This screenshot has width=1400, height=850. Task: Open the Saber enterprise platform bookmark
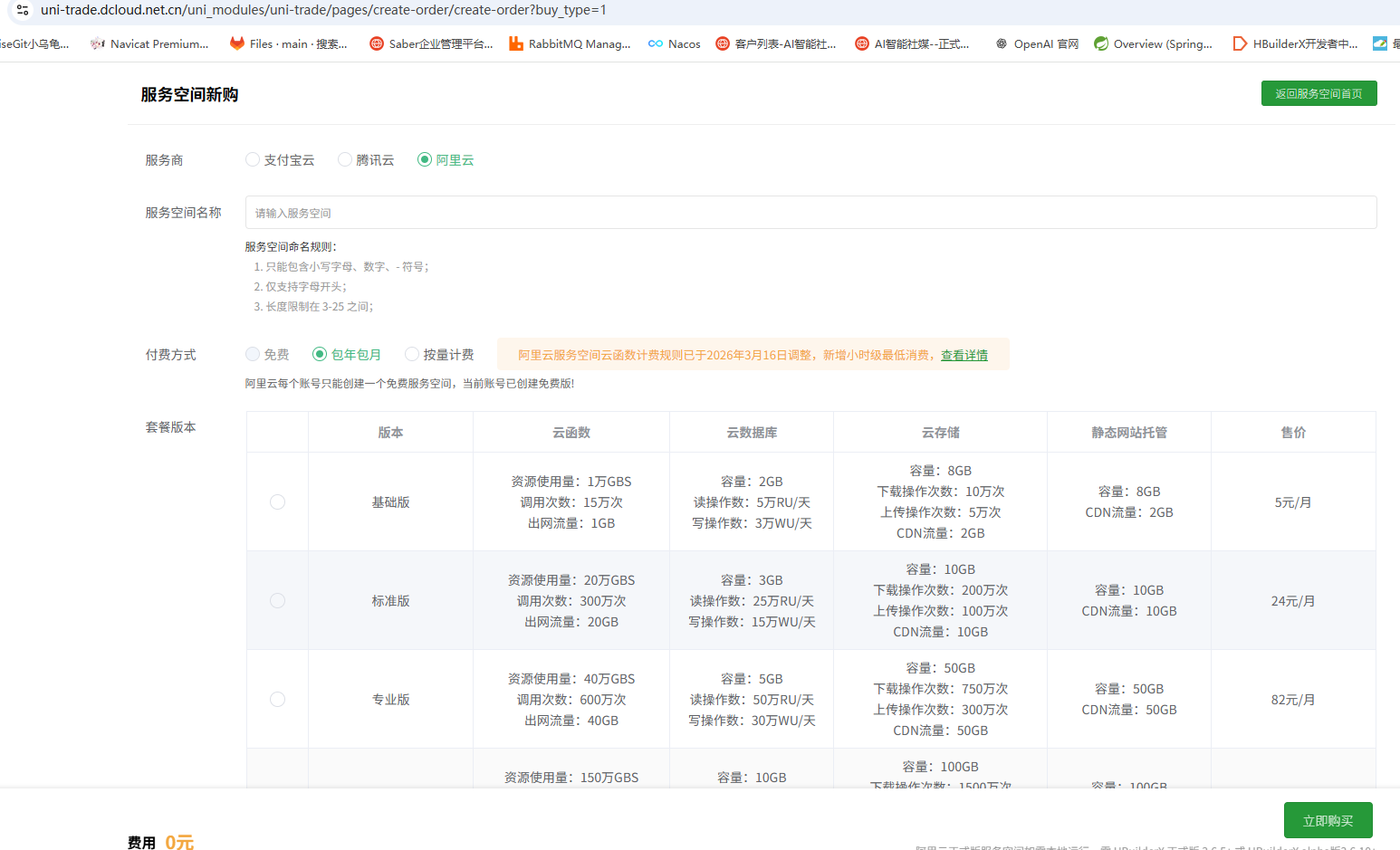coord(431,43)
